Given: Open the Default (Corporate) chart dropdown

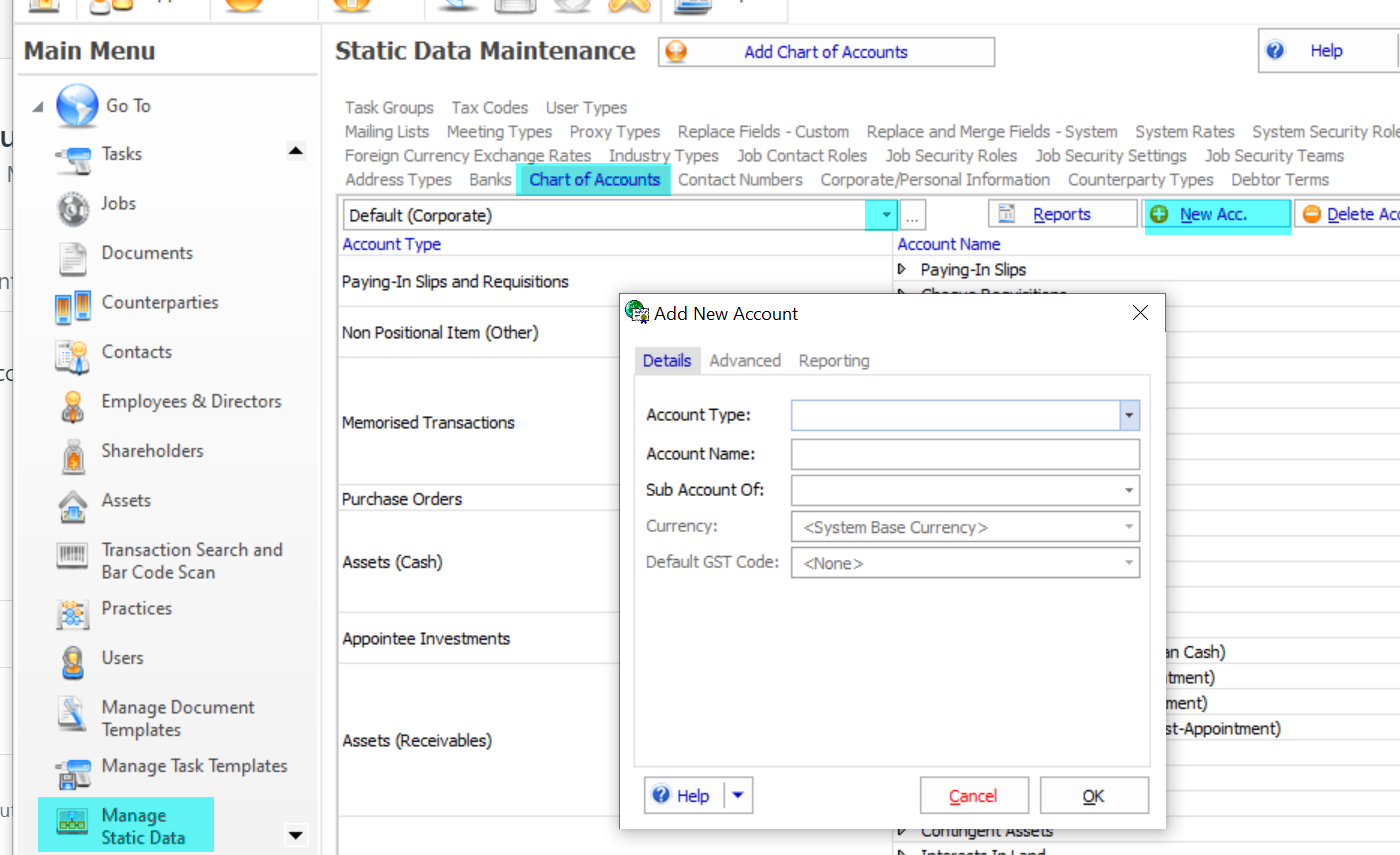Looking at the screenshot, I should 884,215.
